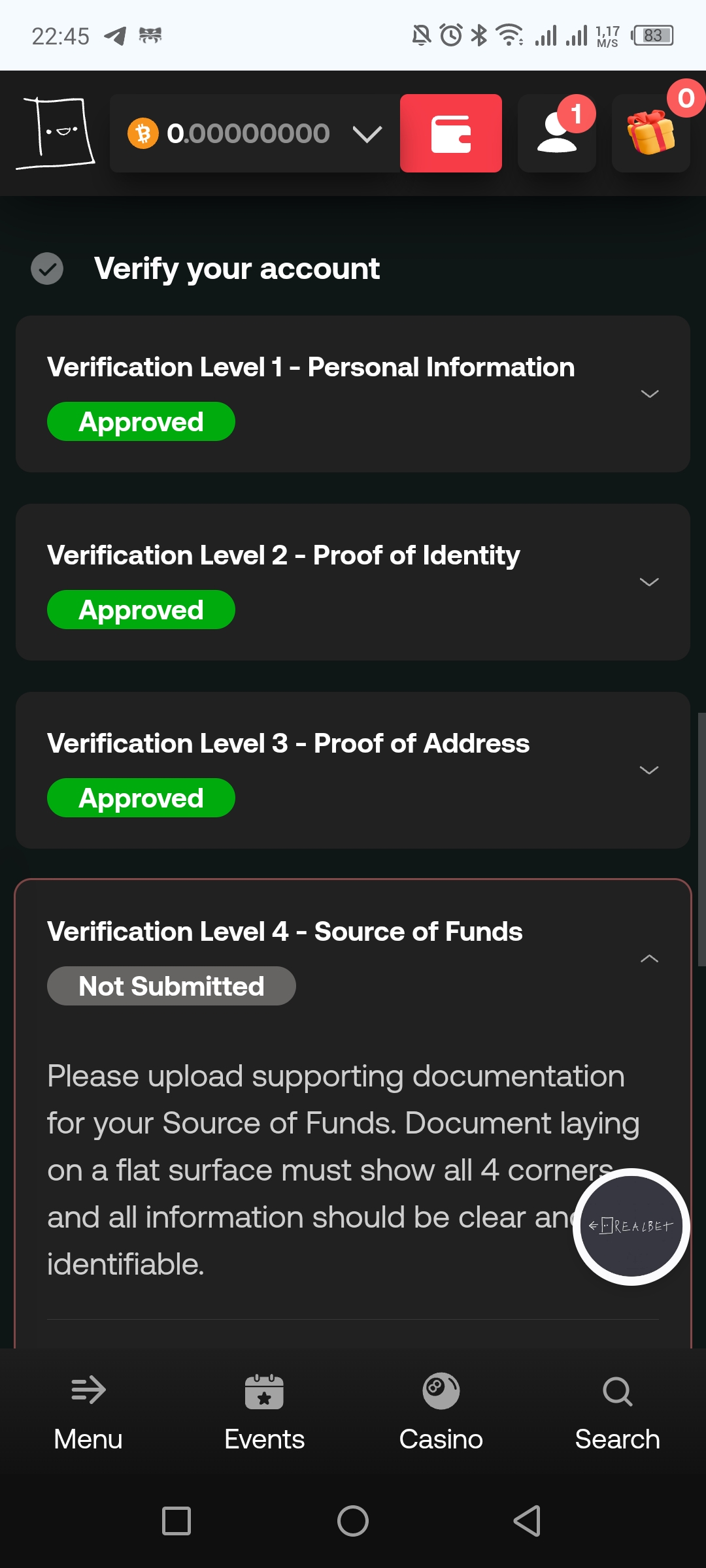Expand Verification Level 1 Personal Information

click(649, 394)
